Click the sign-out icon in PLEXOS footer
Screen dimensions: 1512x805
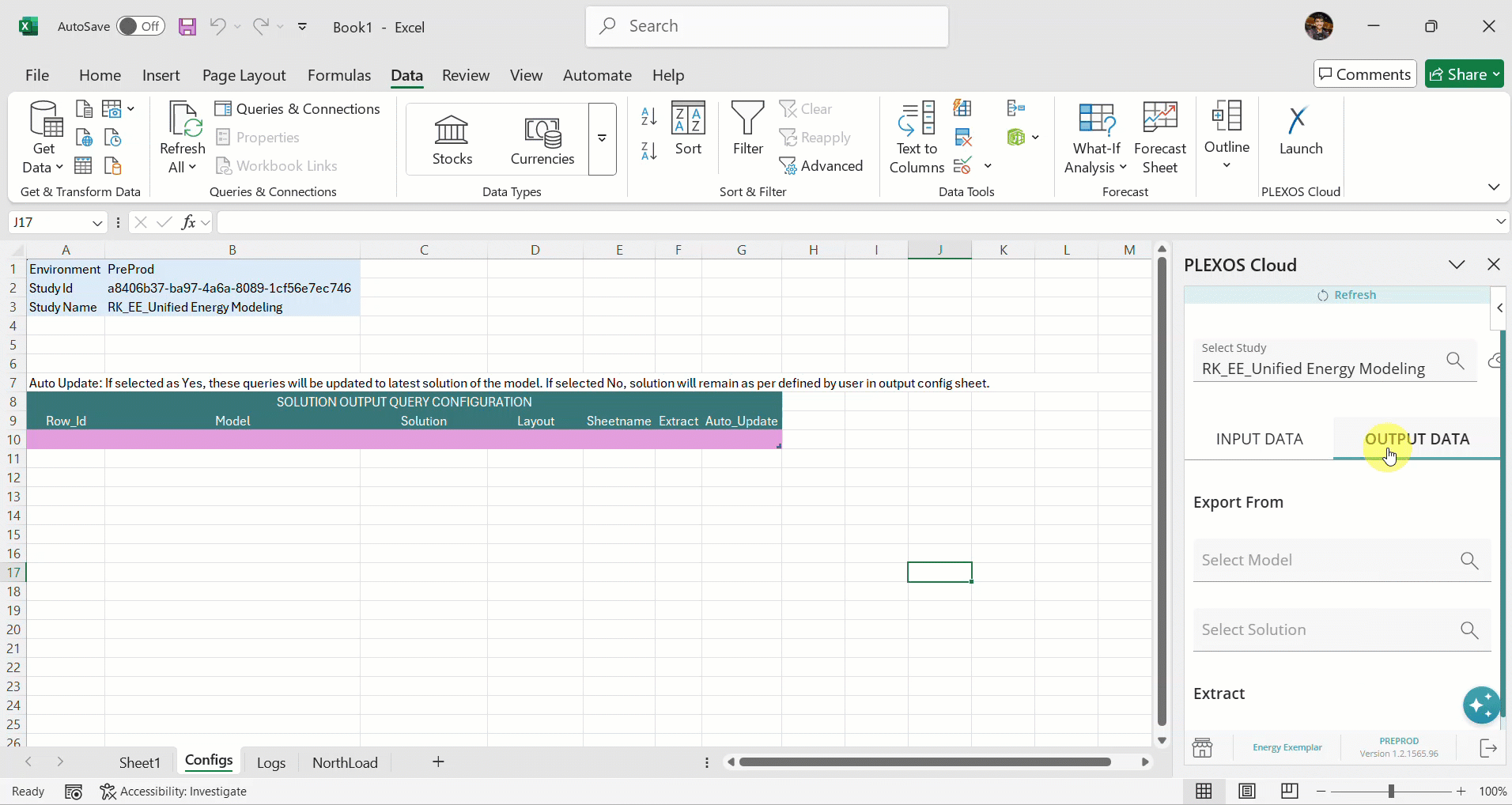(x=1488, y=747)
